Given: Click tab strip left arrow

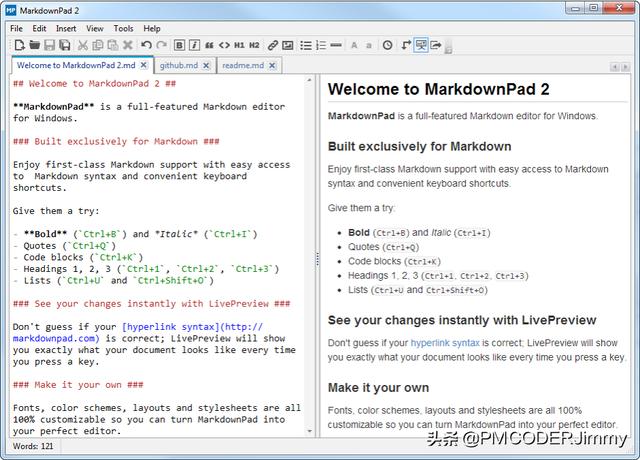Looking at the screenshot, I should pos(615,67).
